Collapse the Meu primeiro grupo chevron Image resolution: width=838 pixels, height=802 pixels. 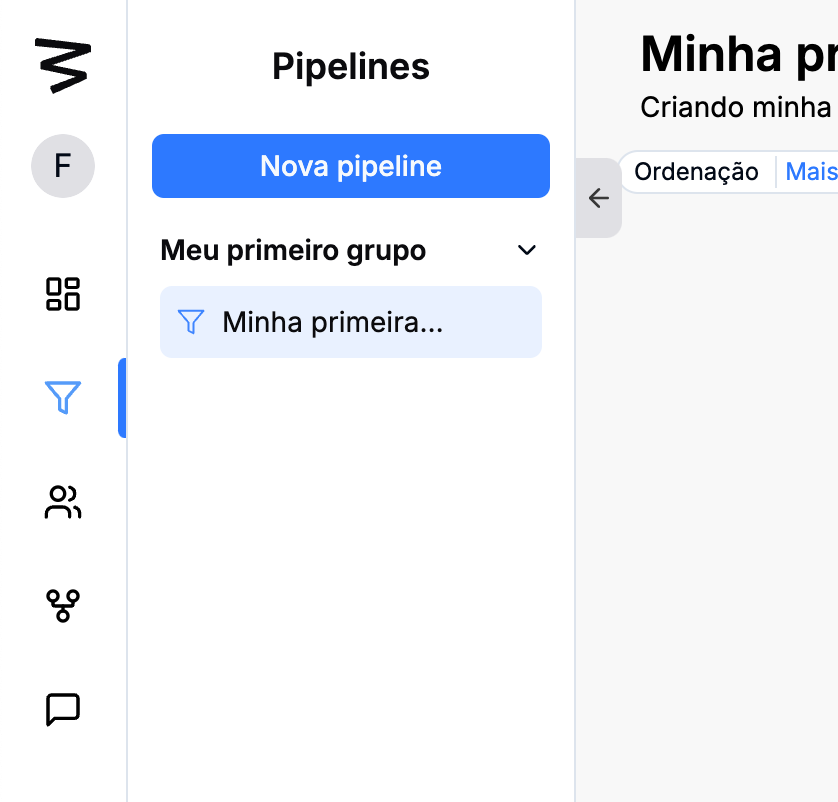pyautogui.click(x=527, y=250)
